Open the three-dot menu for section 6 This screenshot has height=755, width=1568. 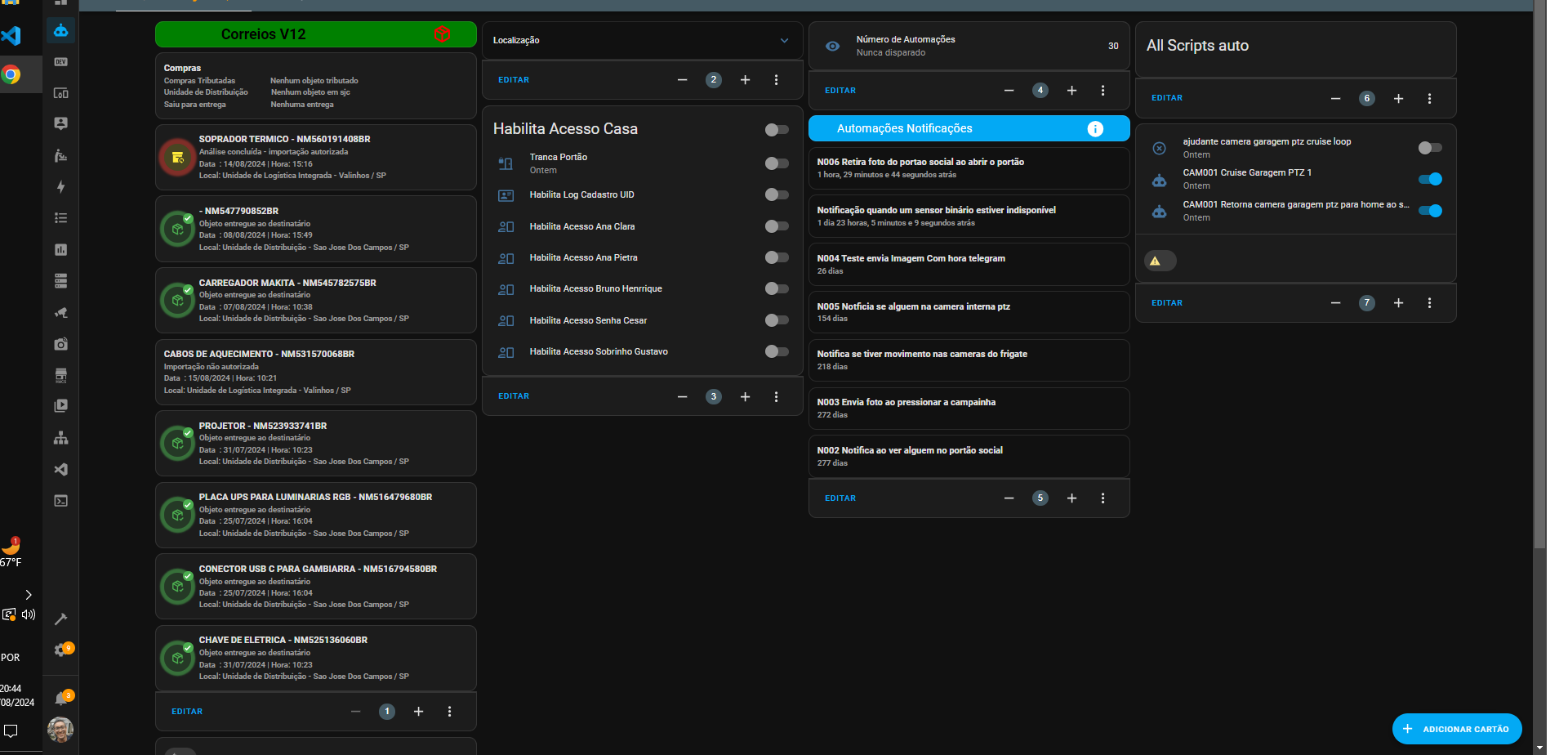pyautogui.click(x=1429, y=99)
